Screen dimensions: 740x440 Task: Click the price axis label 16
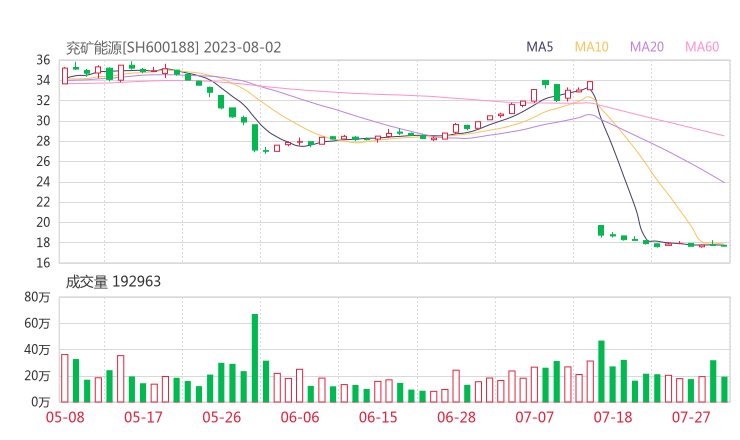(x=43, y=263)
